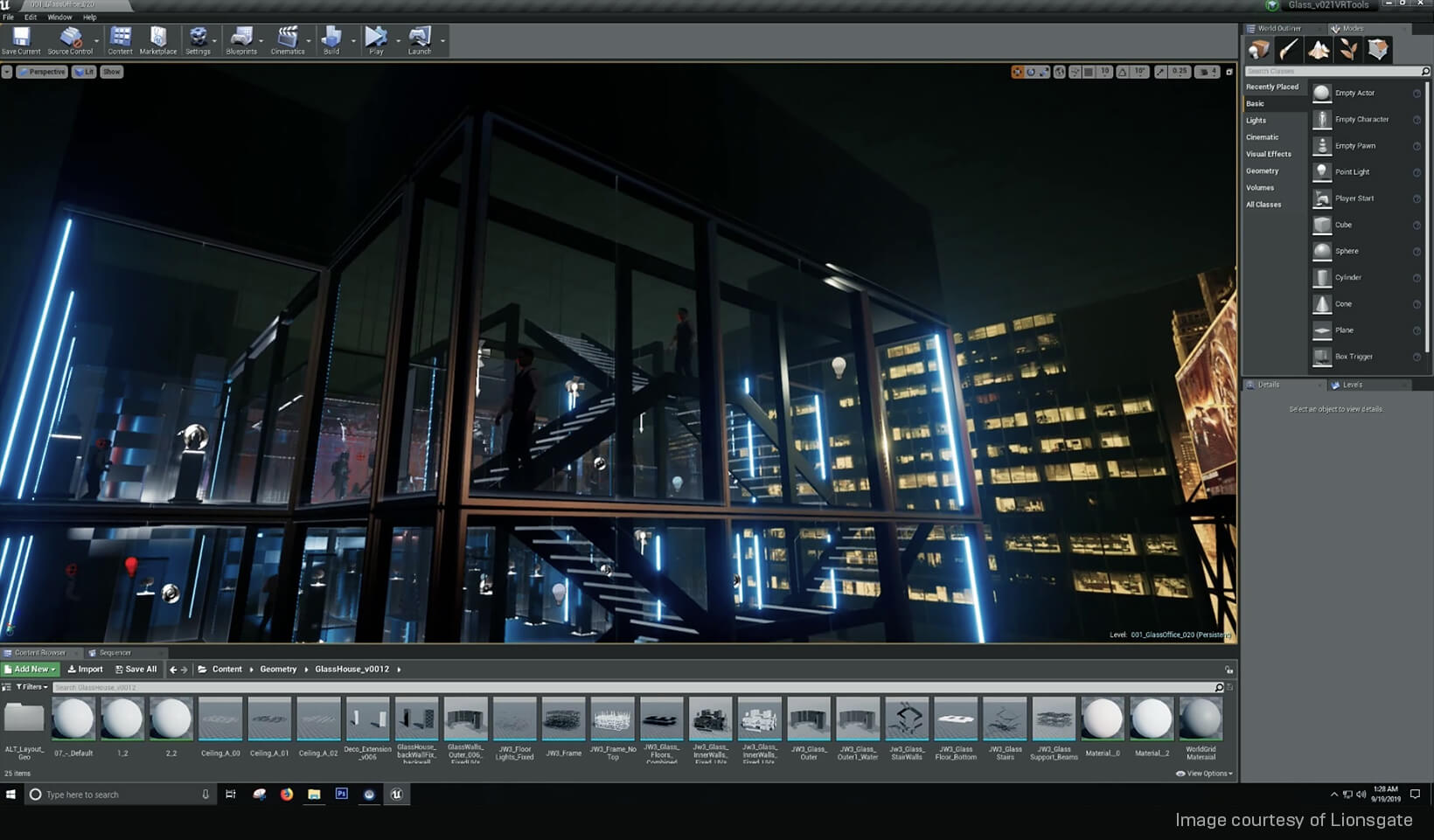Image resolution: width=1434 pixels, height=840 pixels.
Task: Select the Material_0 sphere thumbnail
Action: click(1103, 719)
